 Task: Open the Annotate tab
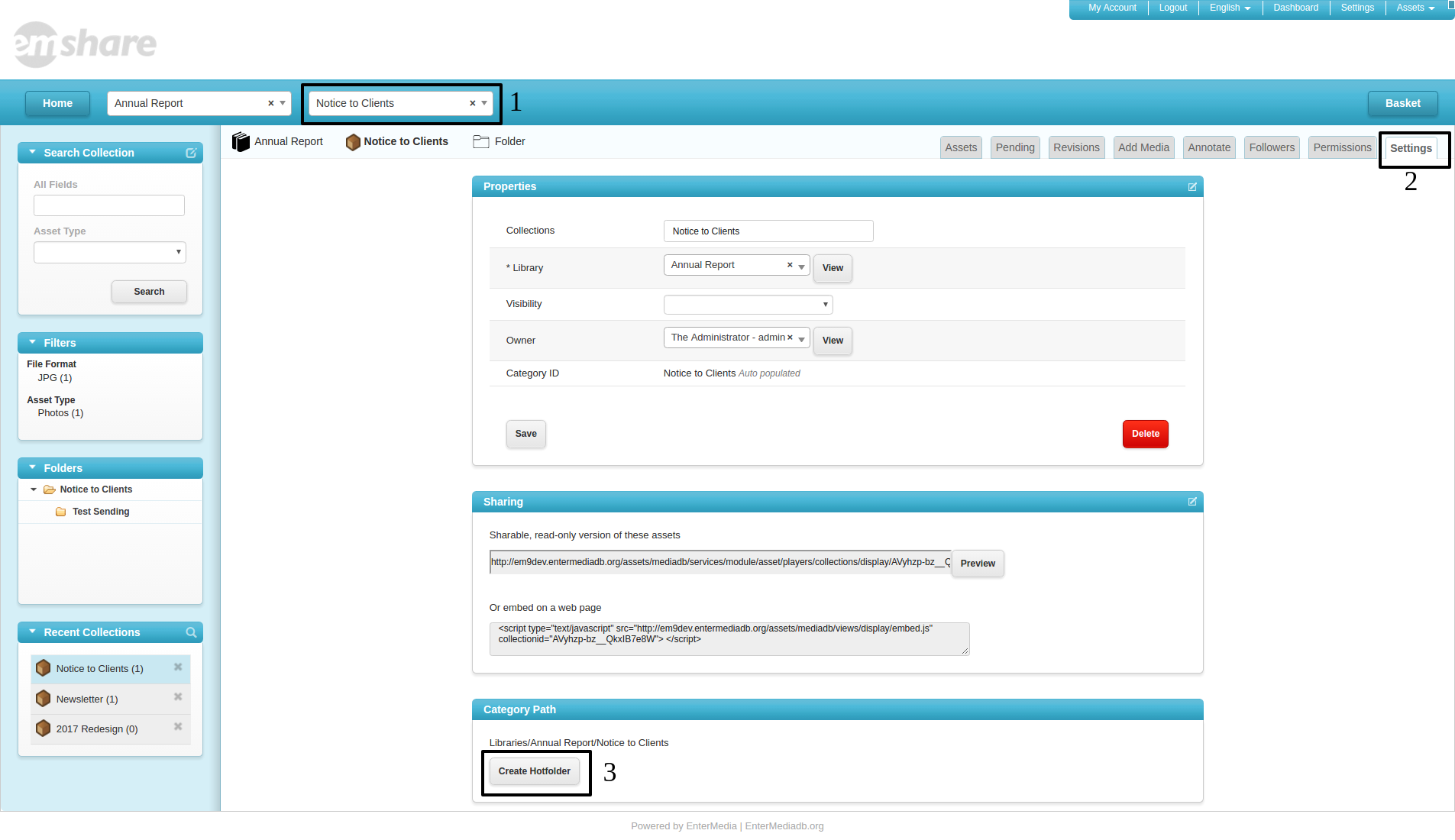click(x=1209, y=148)
